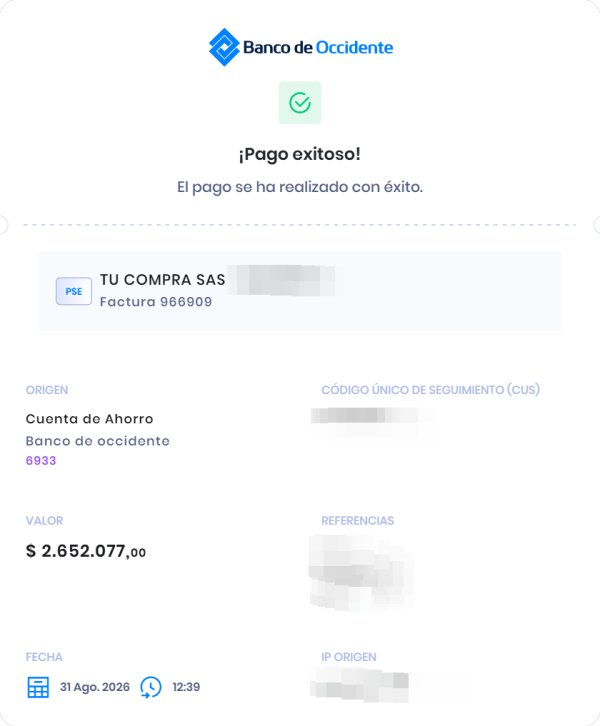Image resolution: width=600 pixels, height=726 pixels.
Task: Click the Cuenta de Ahorro origin text
Action: tap(89, 419)
